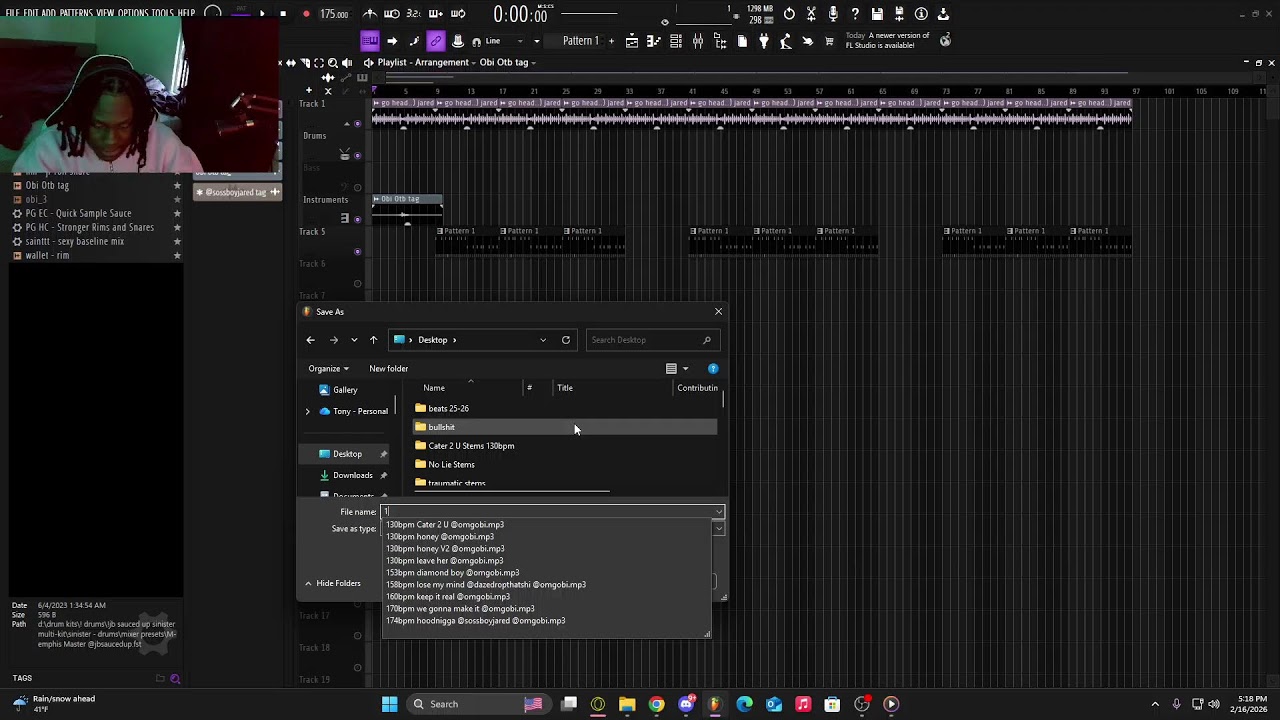Select 'PG EC - Quick Sample Sauce' in browser

tap(78, 213)
